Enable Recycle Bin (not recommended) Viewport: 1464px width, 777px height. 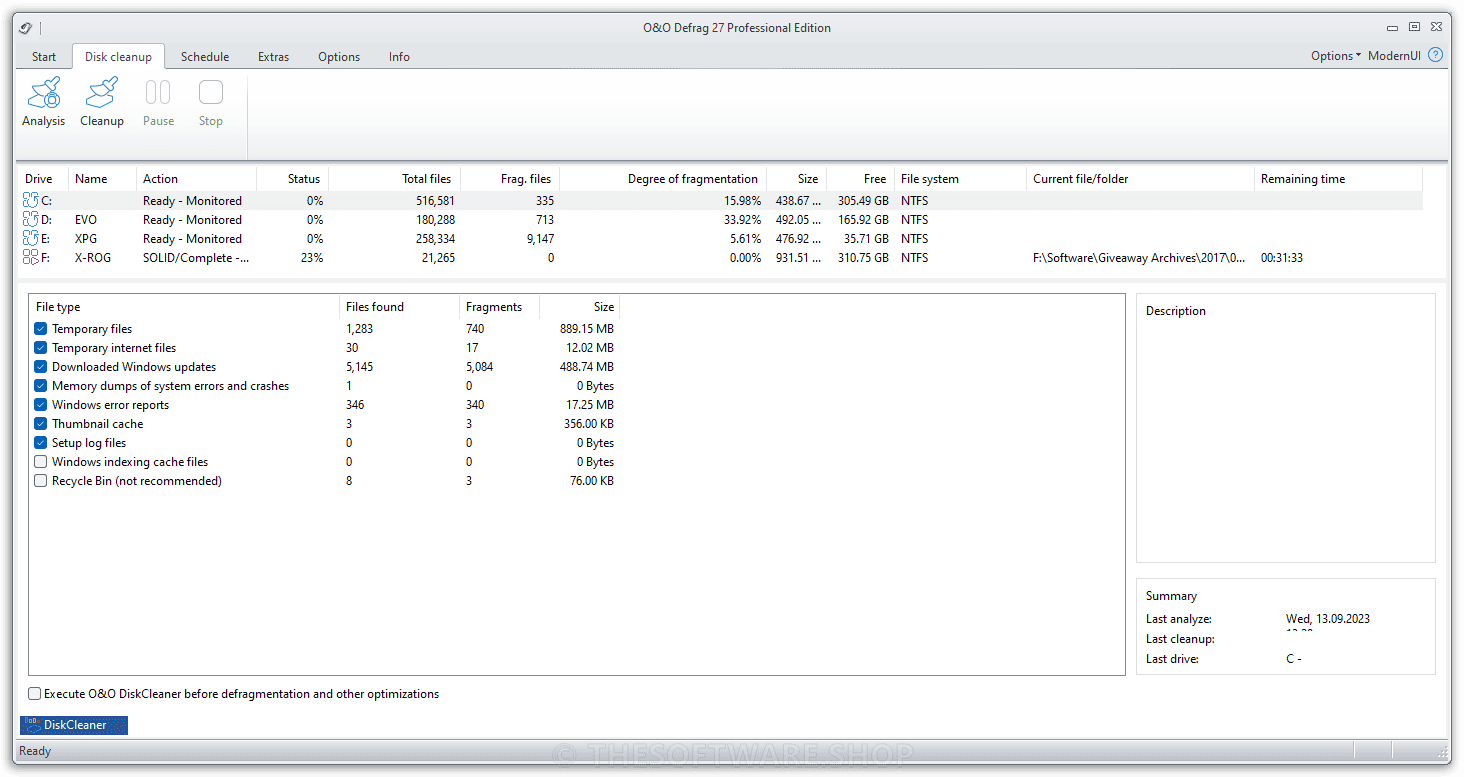(x=41, y=481)
